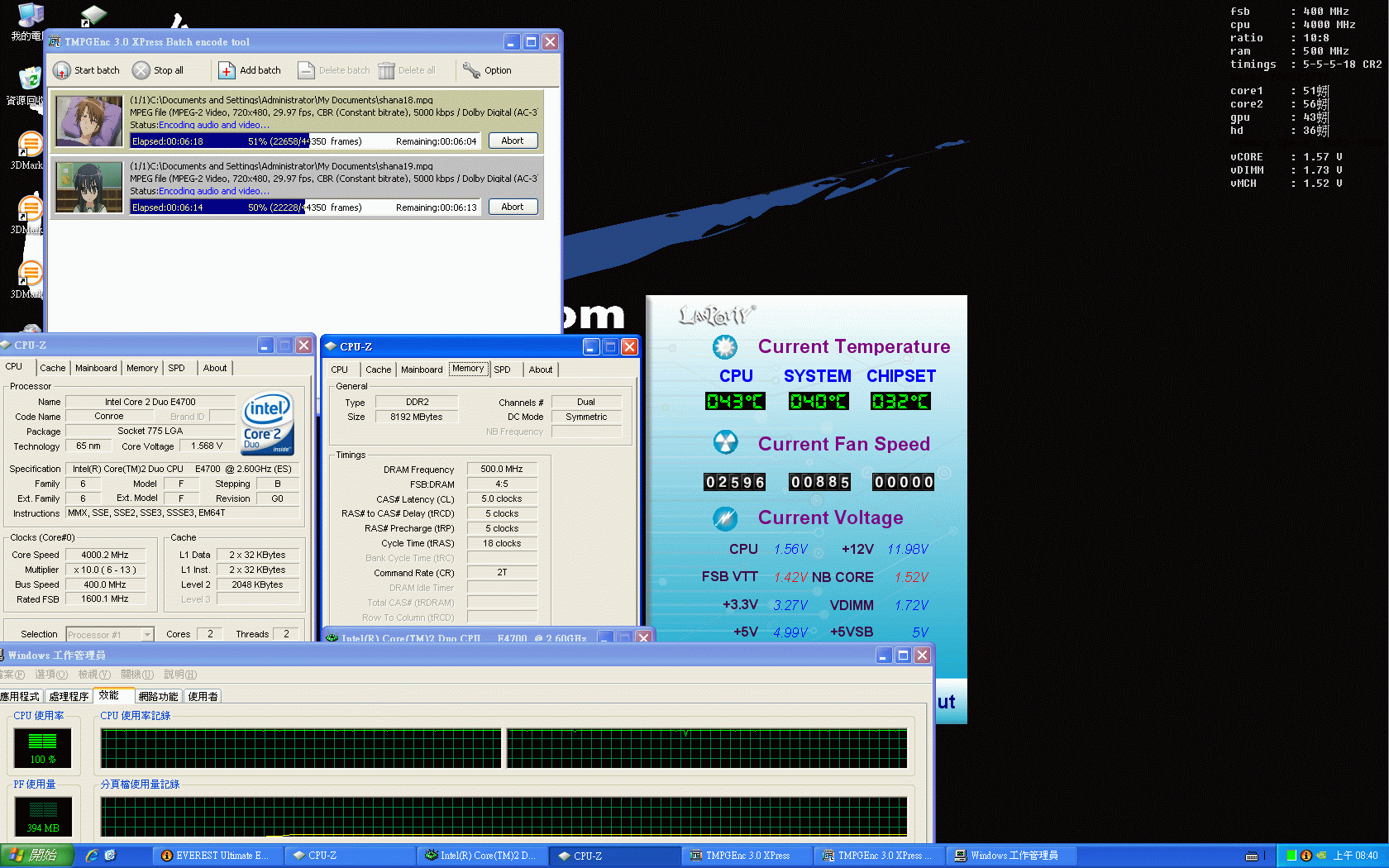Viewport: 1389px width, 868px height.
Task: Click the Current Fan Speed fan icon
Action: click(725, 443)
